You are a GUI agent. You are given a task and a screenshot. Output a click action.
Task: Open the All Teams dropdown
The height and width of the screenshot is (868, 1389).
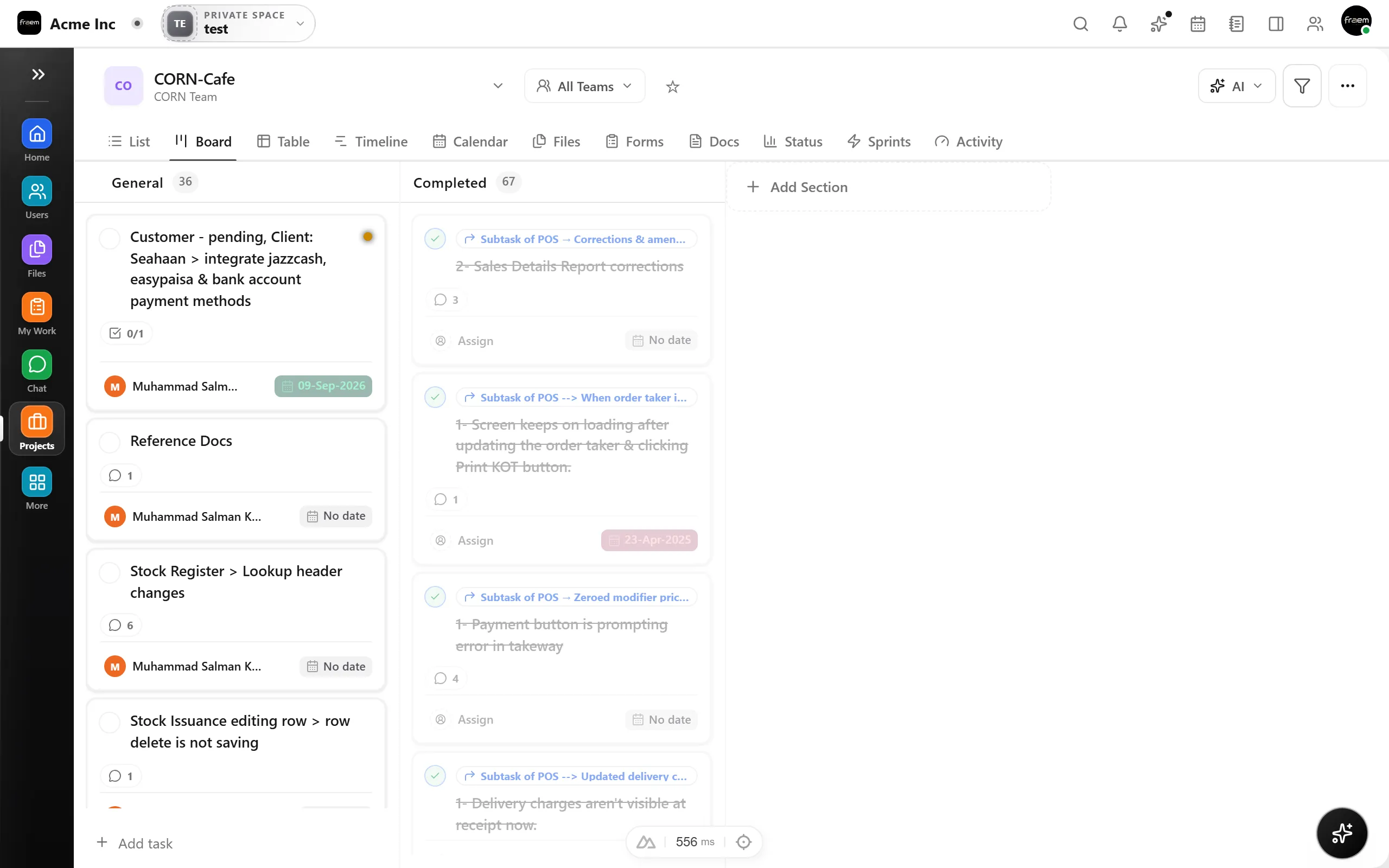[584, 86]
